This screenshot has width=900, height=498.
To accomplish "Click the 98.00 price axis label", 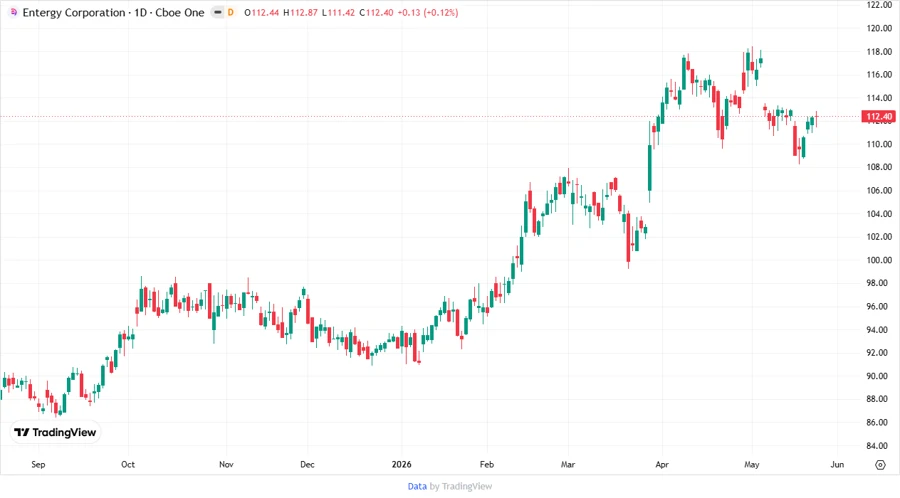I will [x=881, y=283].
